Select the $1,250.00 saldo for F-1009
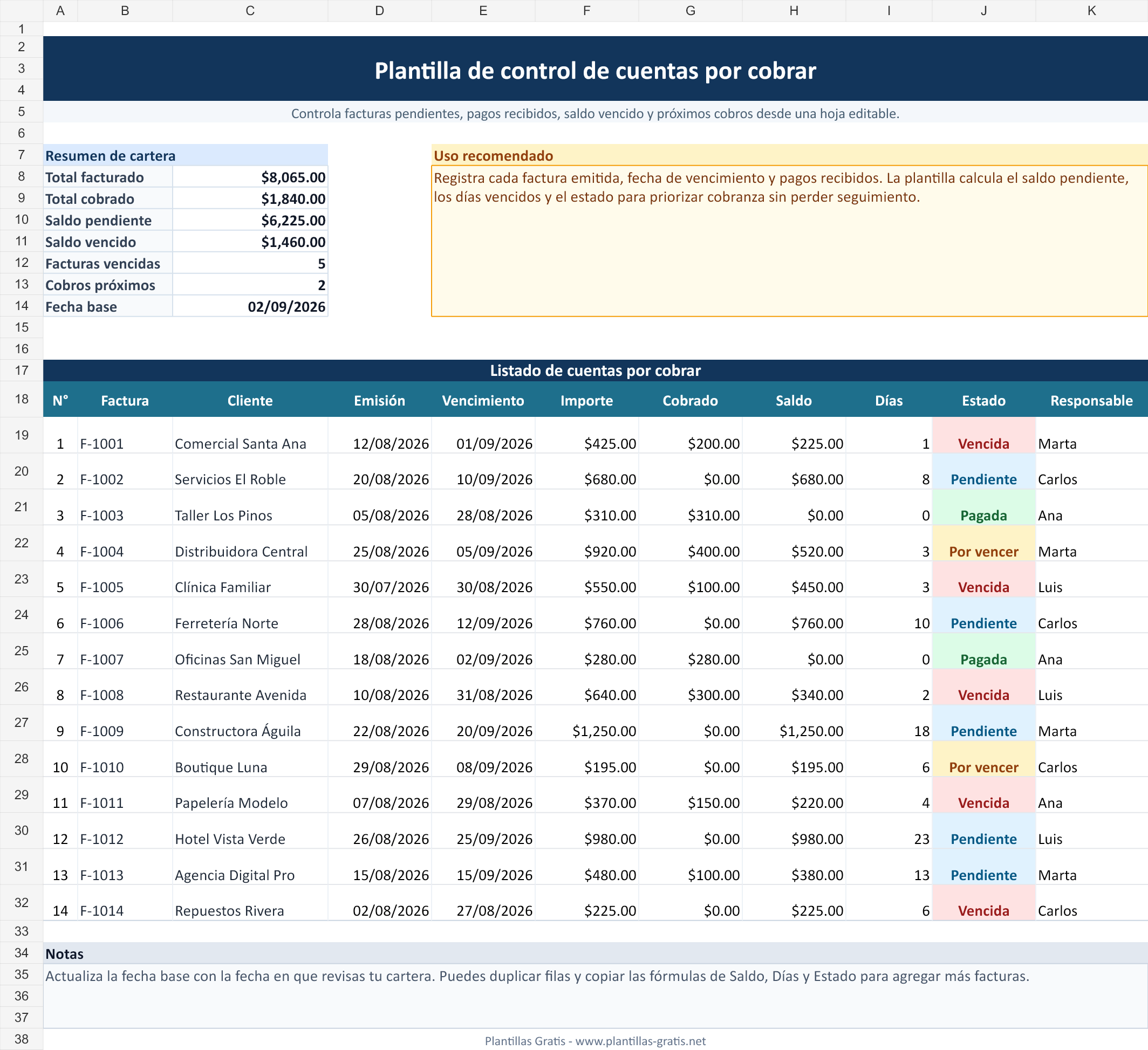 coord(794,723)
